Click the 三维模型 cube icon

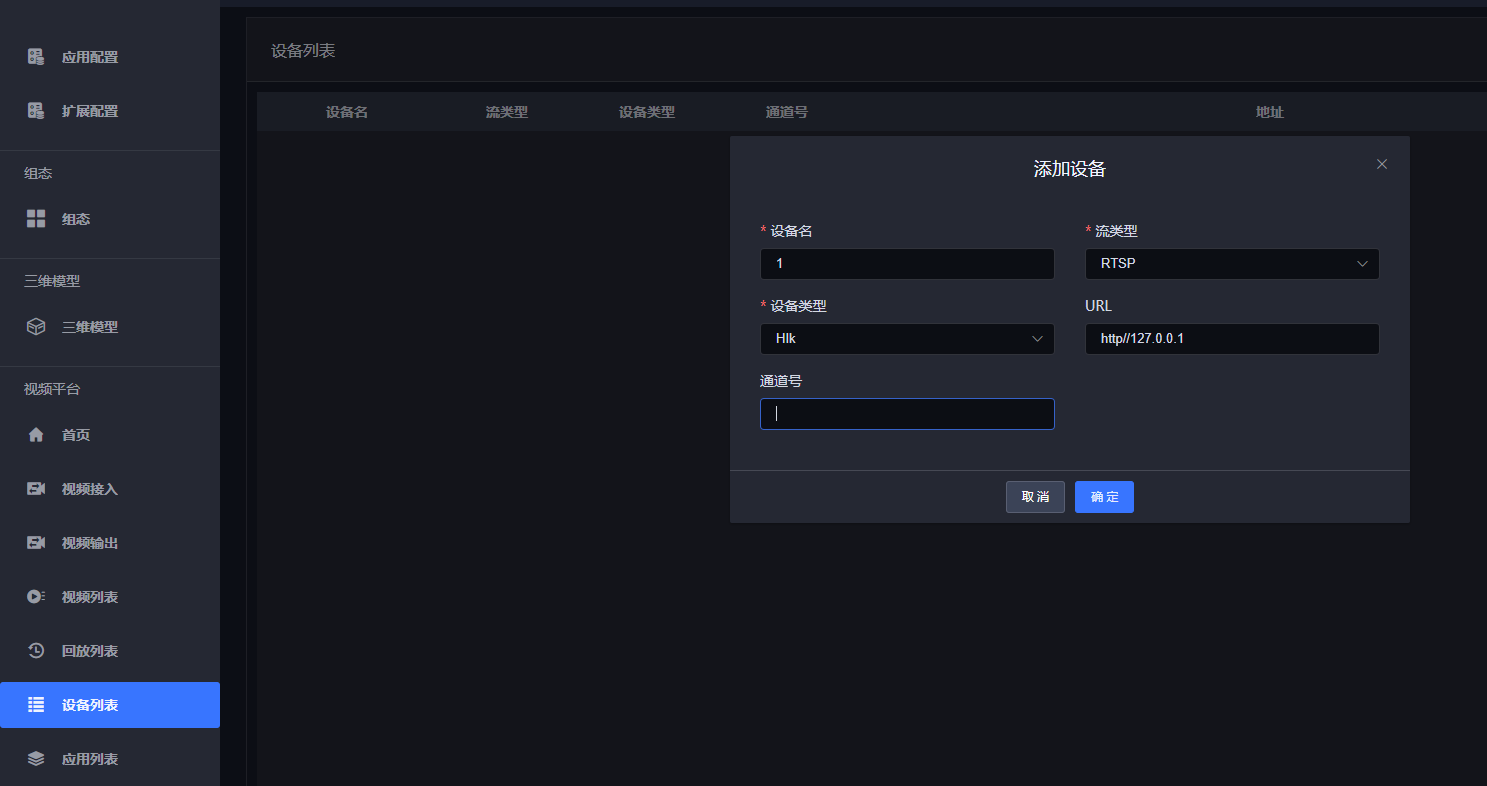point(36,327)
